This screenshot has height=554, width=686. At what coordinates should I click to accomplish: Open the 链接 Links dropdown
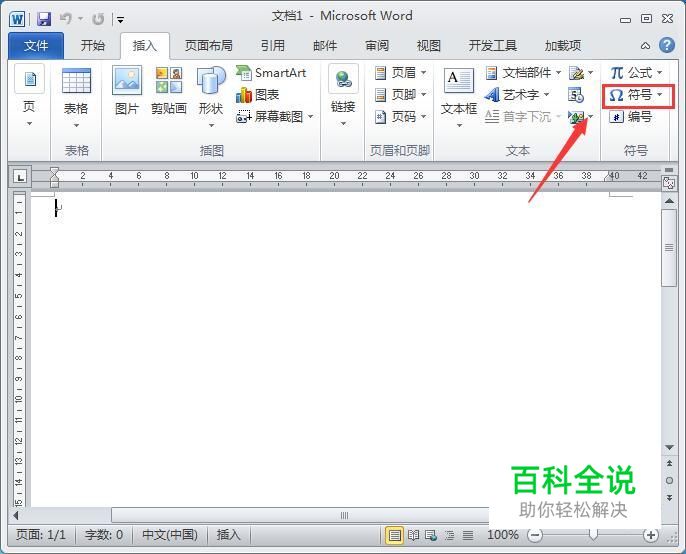[x=343, y=95]
